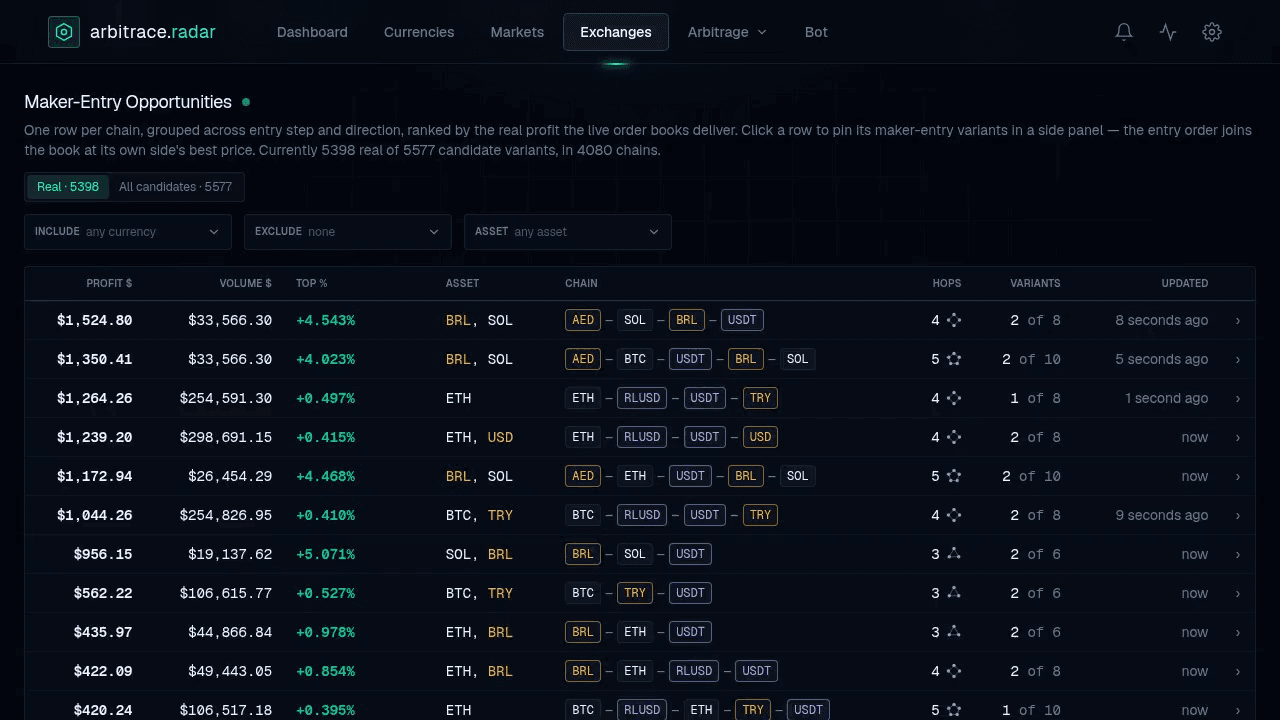
Task: Go to the Dashboard tab
Action: (312, 32)
